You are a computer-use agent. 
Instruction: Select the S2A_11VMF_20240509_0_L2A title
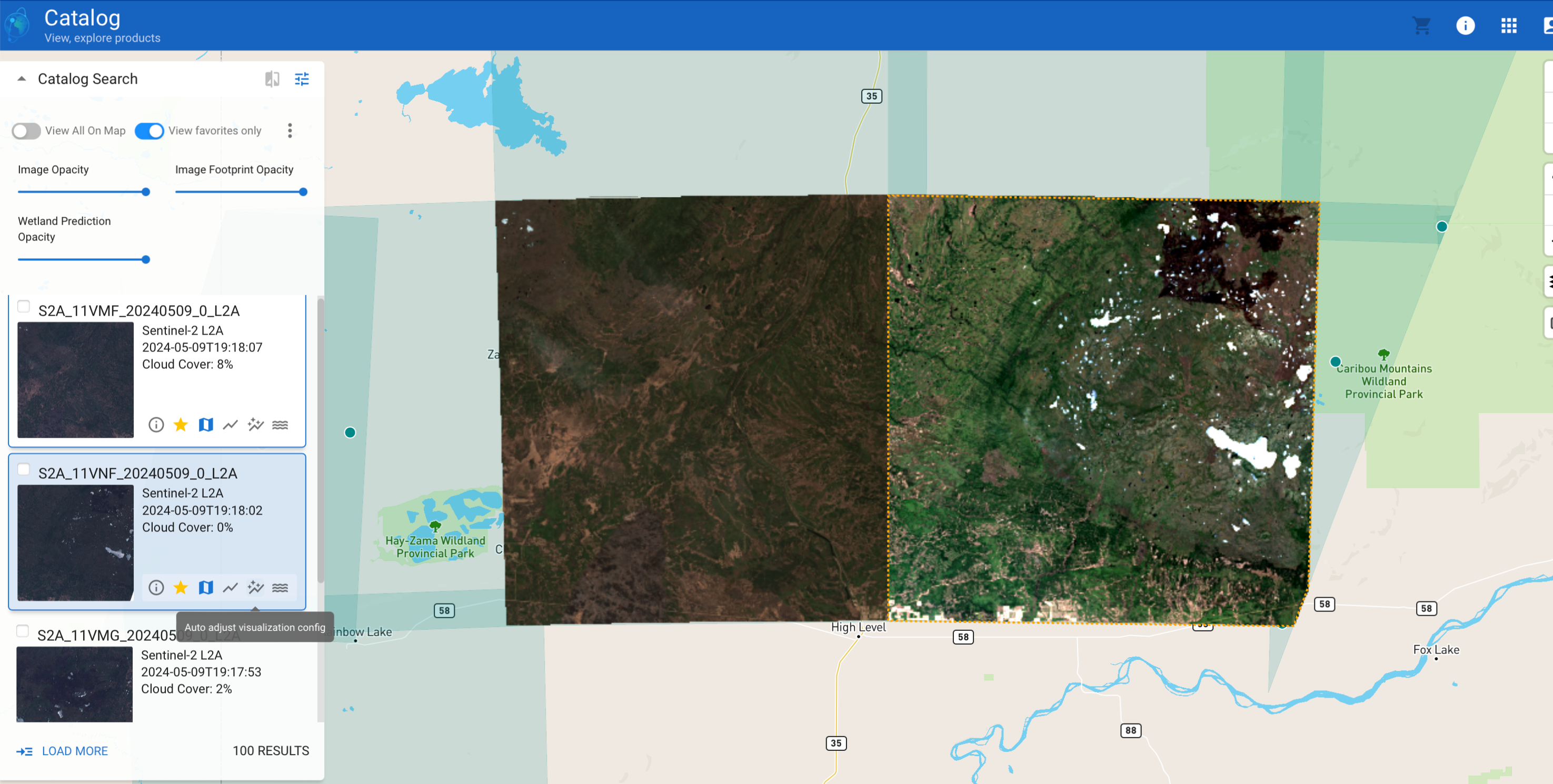(140, 311)
